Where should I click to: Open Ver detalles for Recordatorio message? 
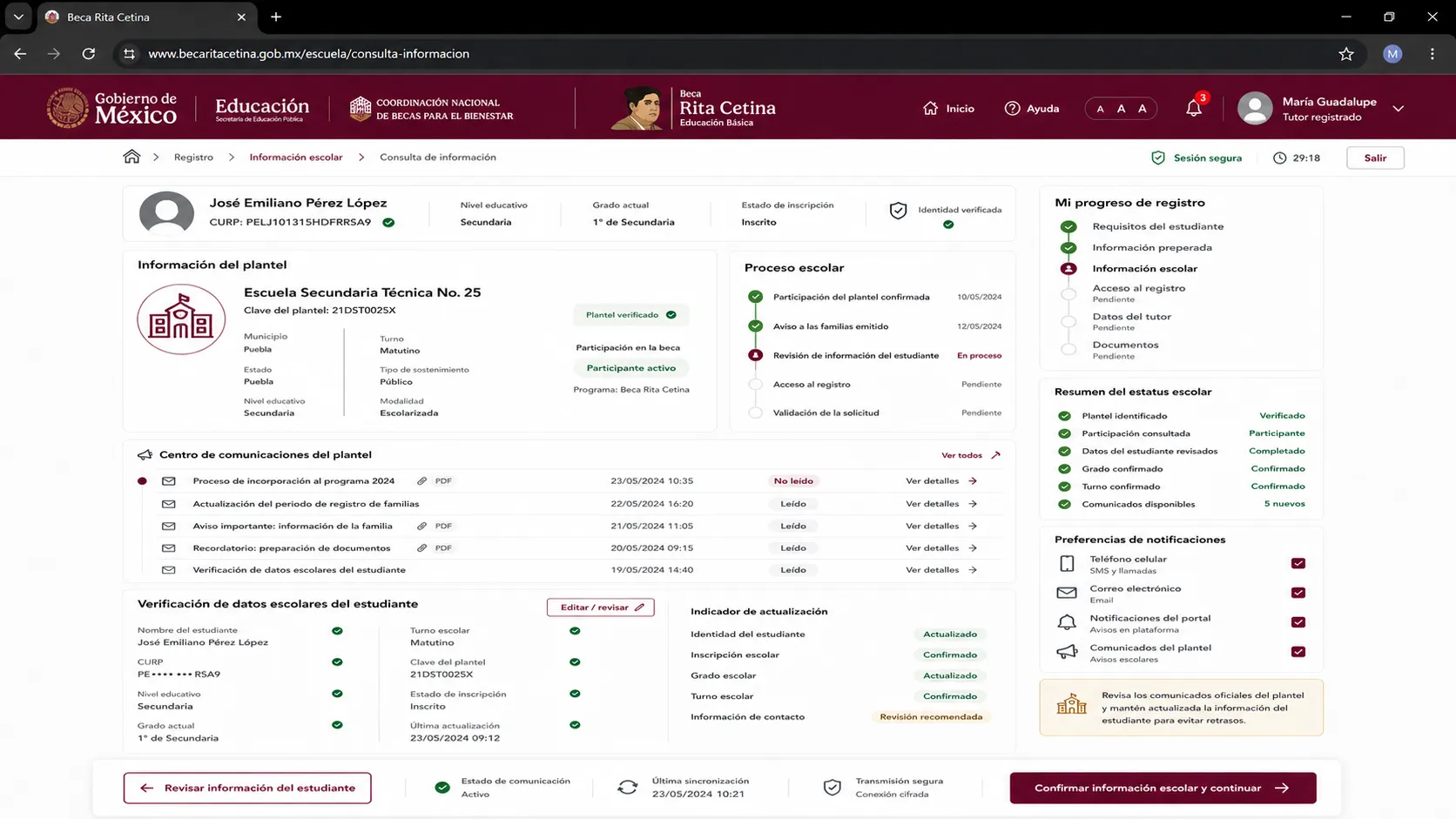941,547
